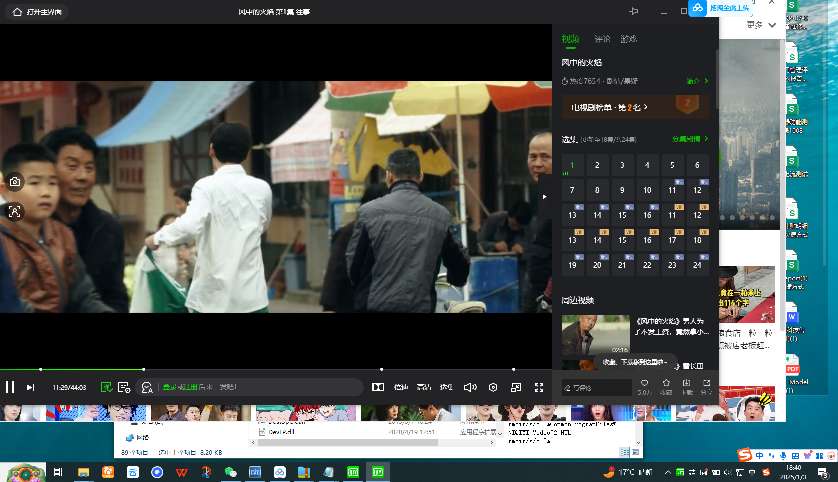Expand the More dropdown in the background window
Viewport: 838px width, 482px height.
pos(762,25)
